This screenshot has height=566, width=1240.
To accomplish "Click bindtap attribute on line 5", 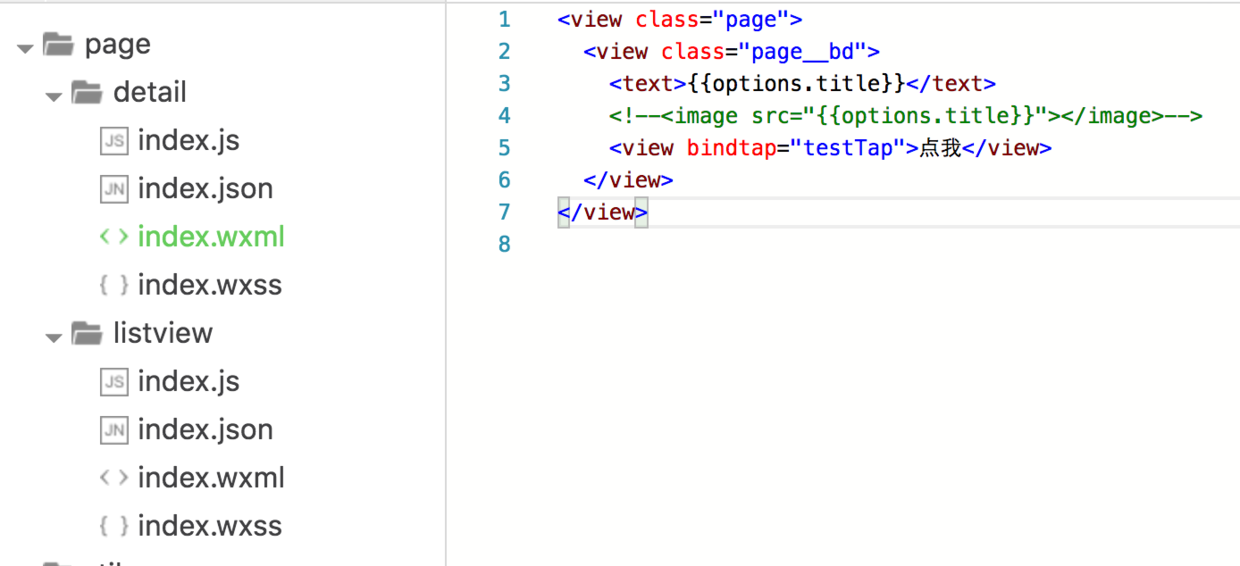I will 731,148.
